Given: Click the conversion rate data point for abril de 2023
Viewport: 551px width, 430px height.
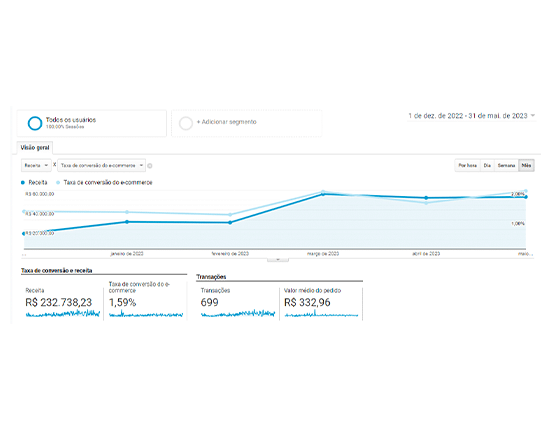Looking at the screenshot, I should coord(426,203).
